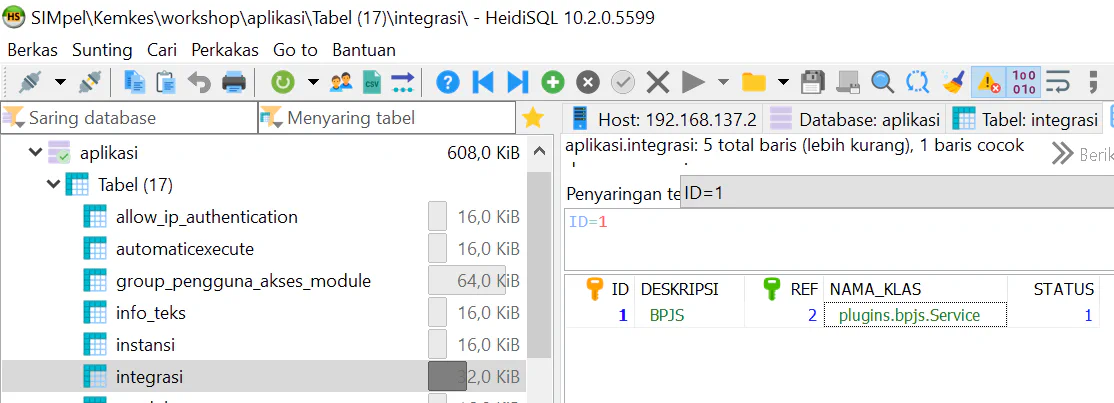Click the semicolon delimiter icon
Image resolution: width=1114 pixels, height=403 pixels.
[1093, 82]
